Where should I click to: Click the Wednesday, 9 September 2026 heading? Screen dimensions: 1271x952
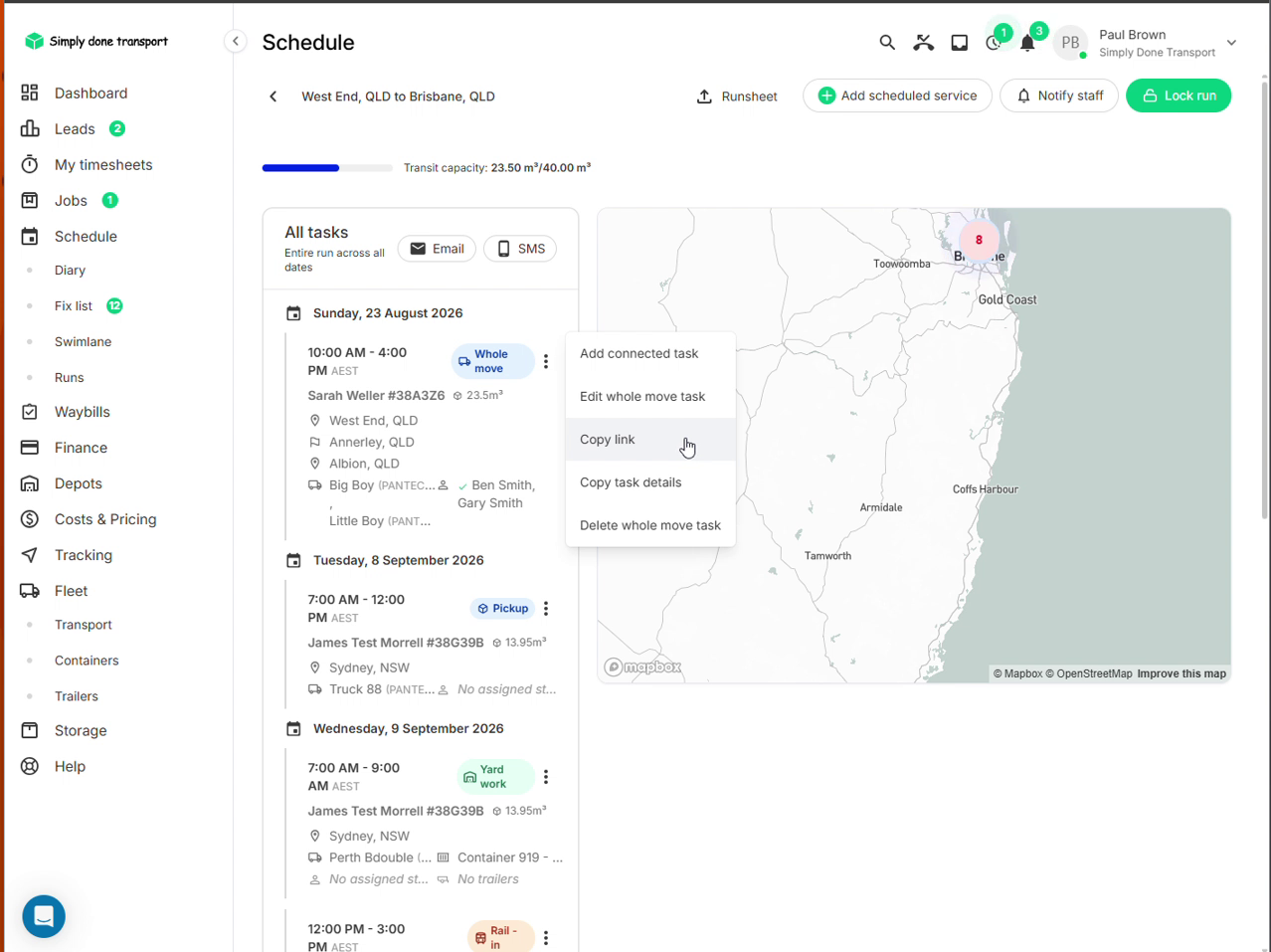point(408,728)
